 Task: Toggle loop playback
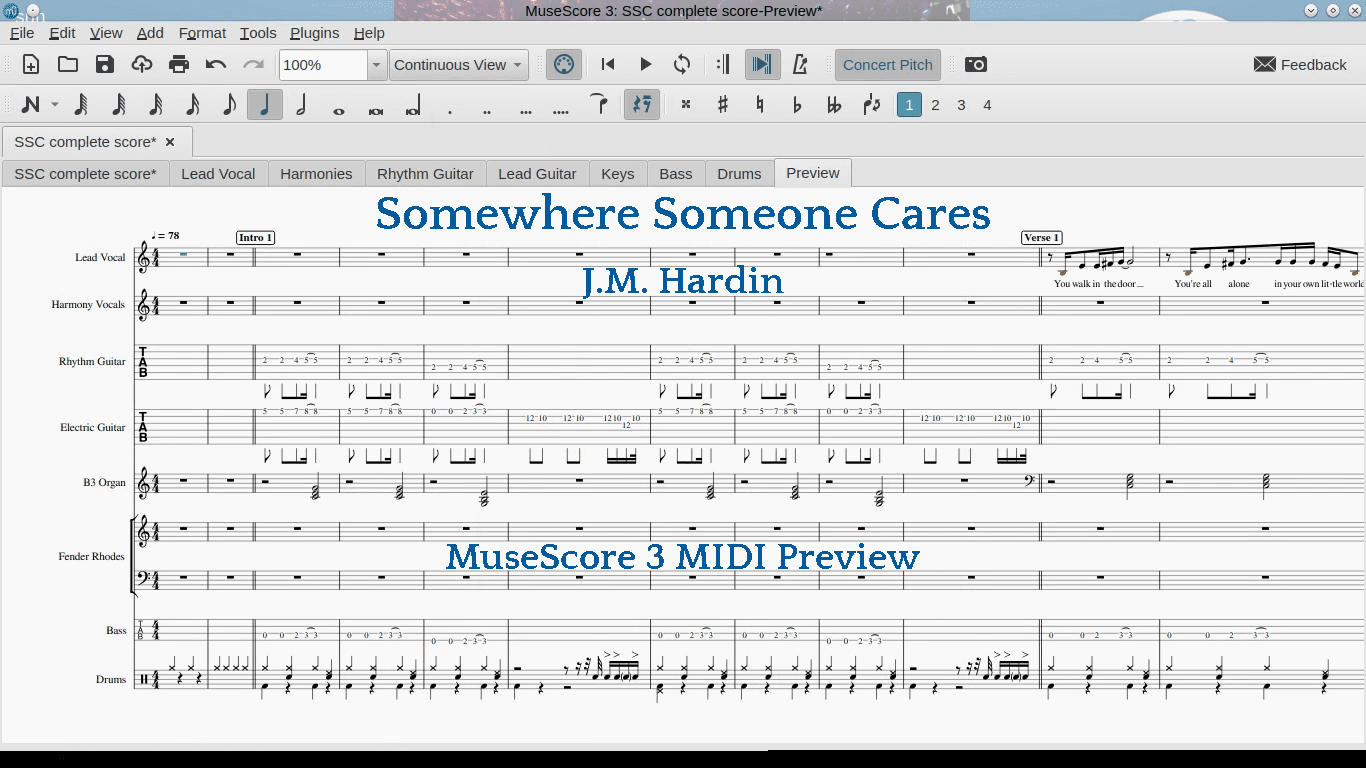click(682, 65)
